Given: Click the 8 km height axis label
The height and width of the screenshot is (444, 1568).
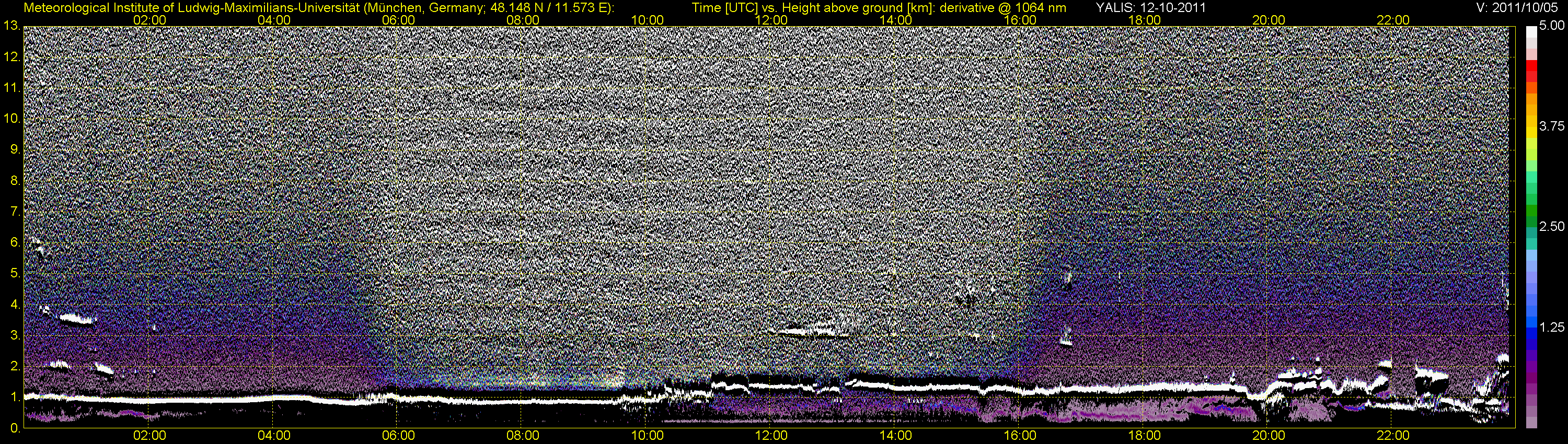Looking at the screenshot, I should 15,181.
